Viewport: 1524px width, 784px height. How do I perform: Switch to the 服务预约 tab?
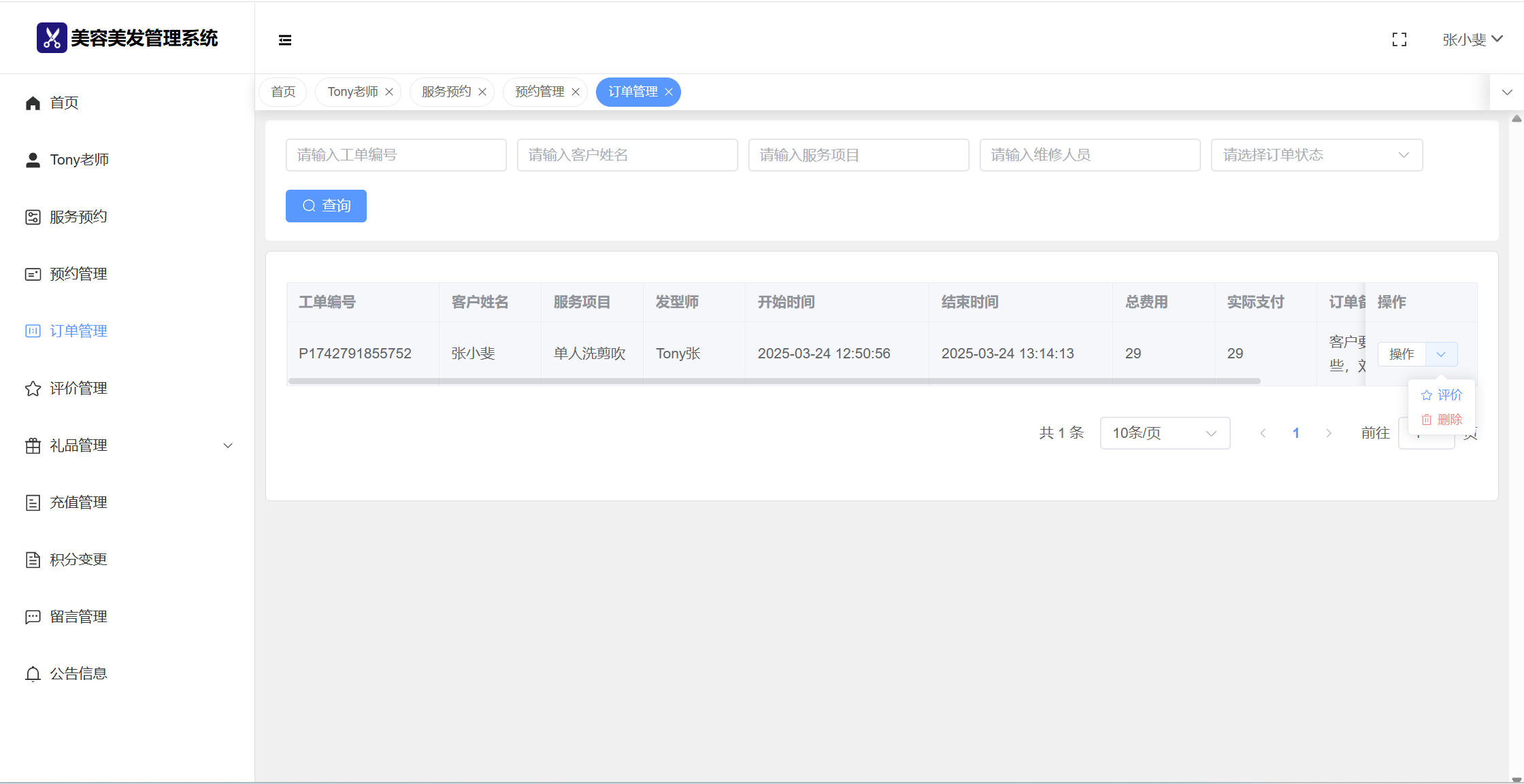446,92
